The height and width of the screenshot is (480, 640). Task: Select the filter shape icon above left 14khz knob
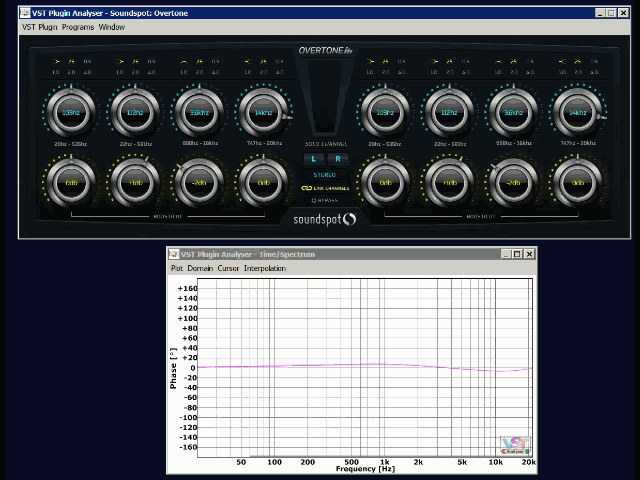(248, 61)
